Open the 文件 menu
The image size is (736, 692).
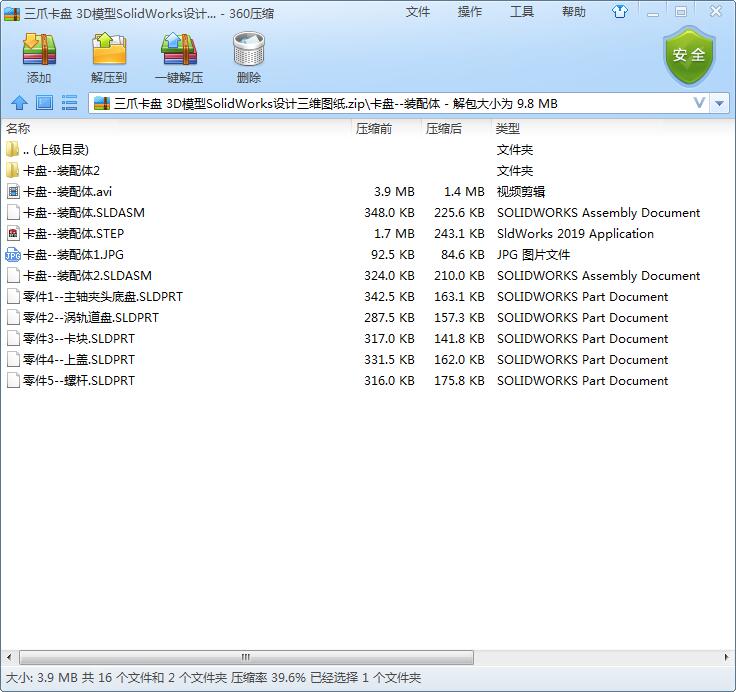pos(417,12)
